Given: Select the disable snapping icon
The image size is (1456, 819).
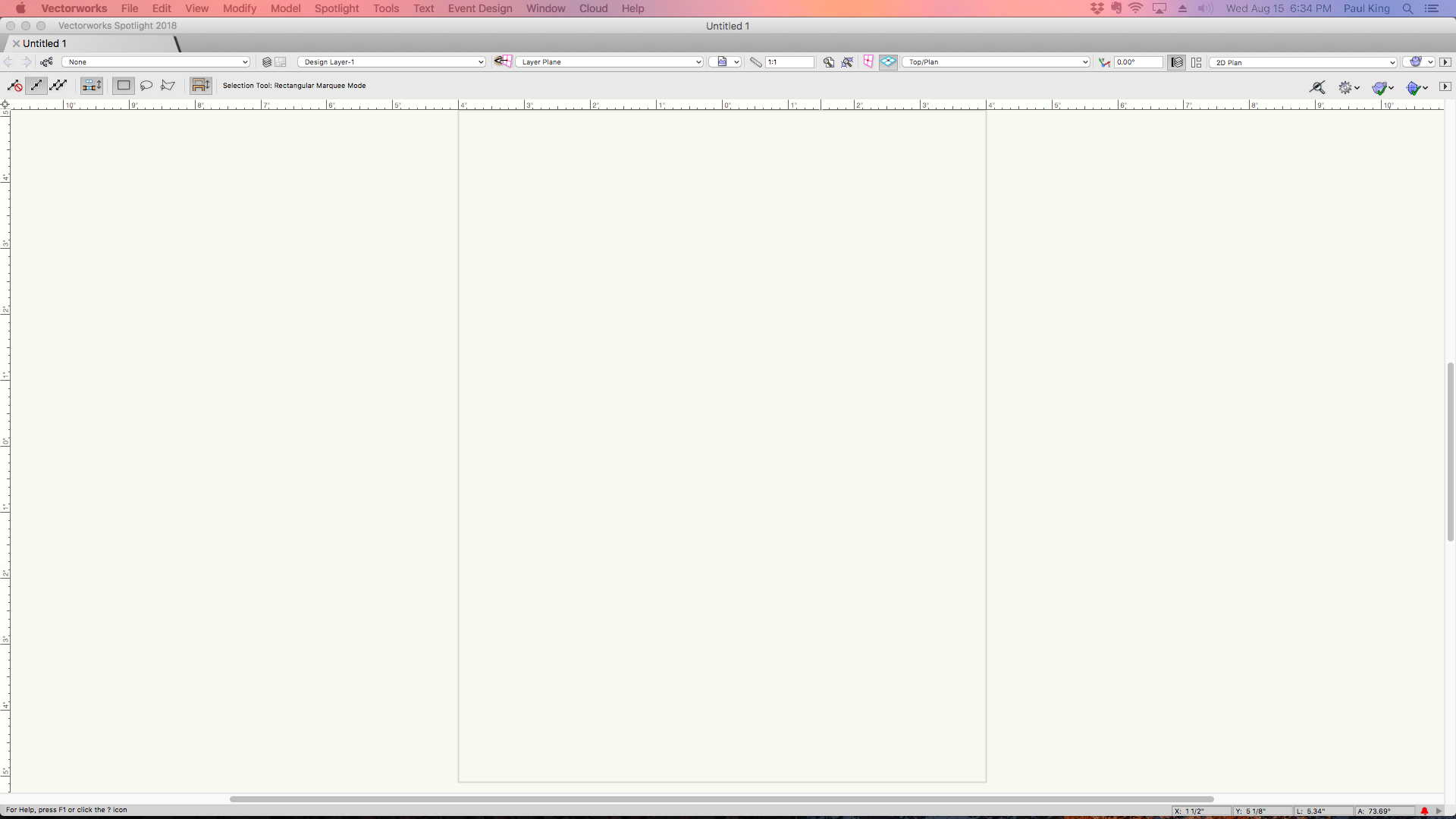Looking at the screenshot, I should (14, 86).
